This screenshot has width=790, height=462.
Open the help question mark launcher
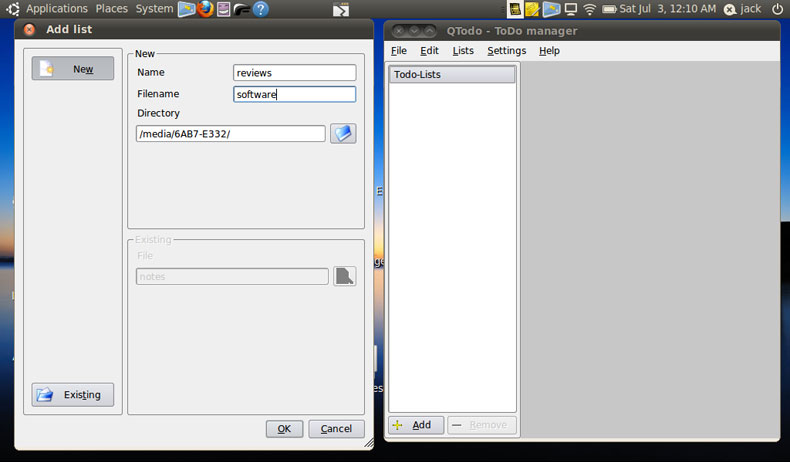(x=260, y=9)
